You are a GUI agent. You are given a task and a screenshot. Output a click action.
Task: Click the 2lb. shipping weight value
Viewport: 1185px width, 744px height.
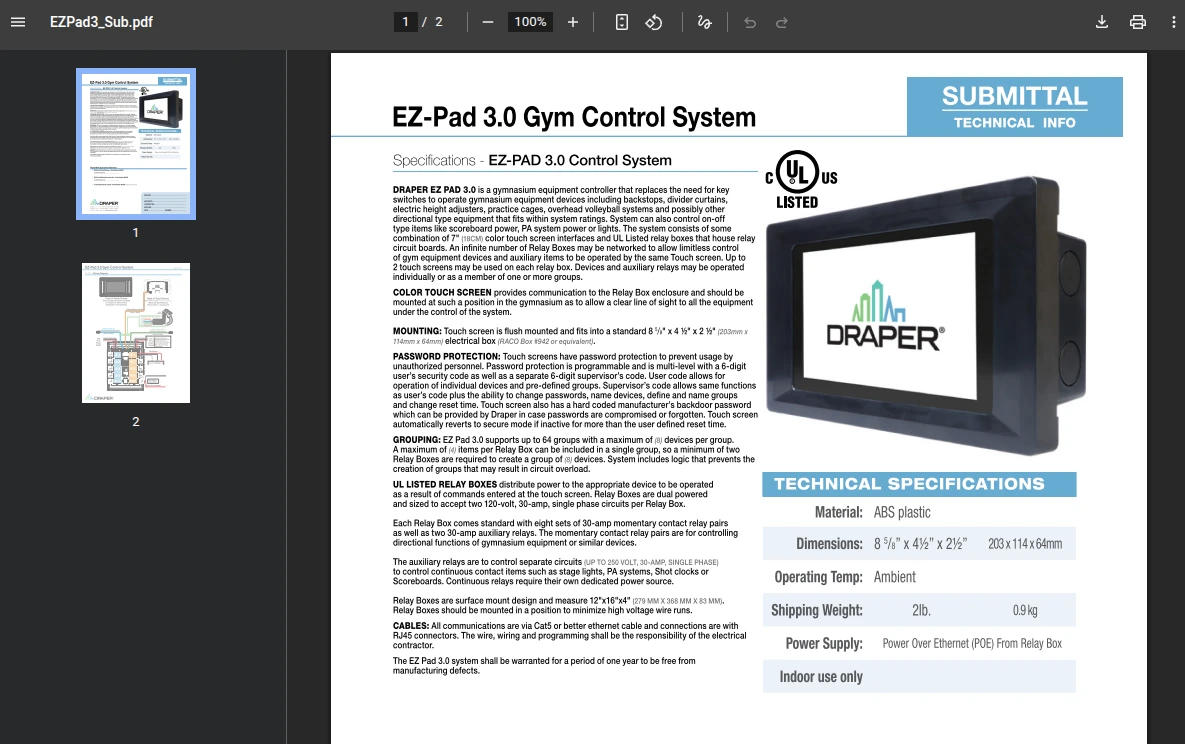(921, 610)
